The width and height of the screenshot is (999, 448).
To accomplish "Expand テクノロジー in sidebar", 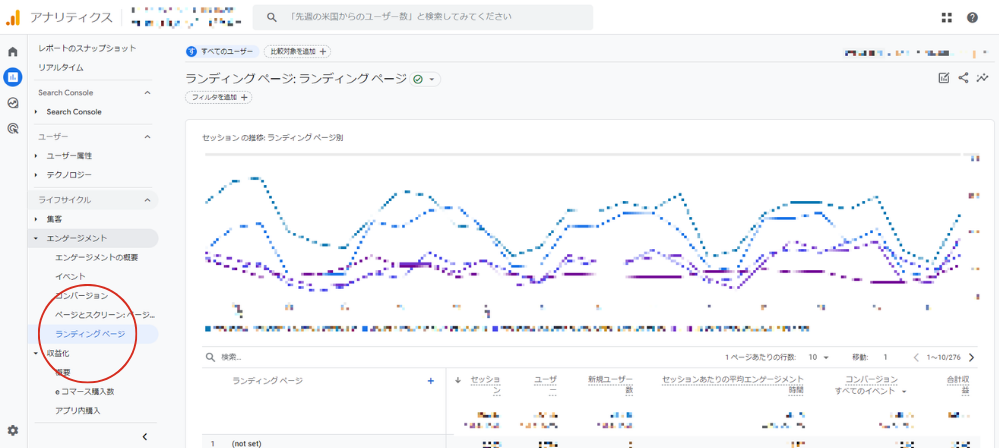I will click(37, 175).
